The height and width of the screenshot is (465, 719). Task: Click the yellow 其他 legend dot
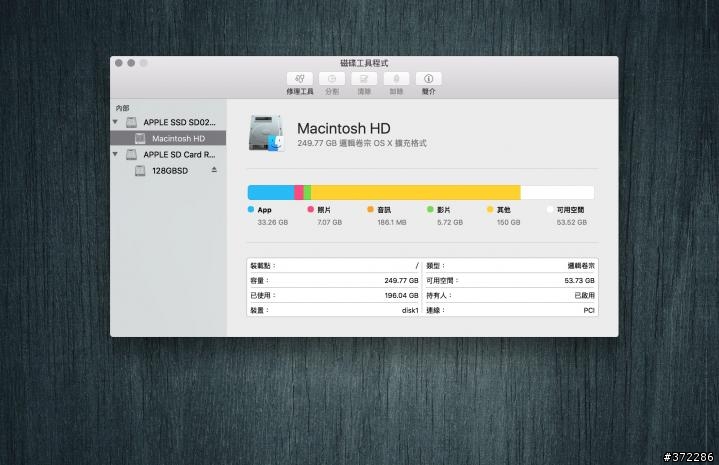(490, 209)
